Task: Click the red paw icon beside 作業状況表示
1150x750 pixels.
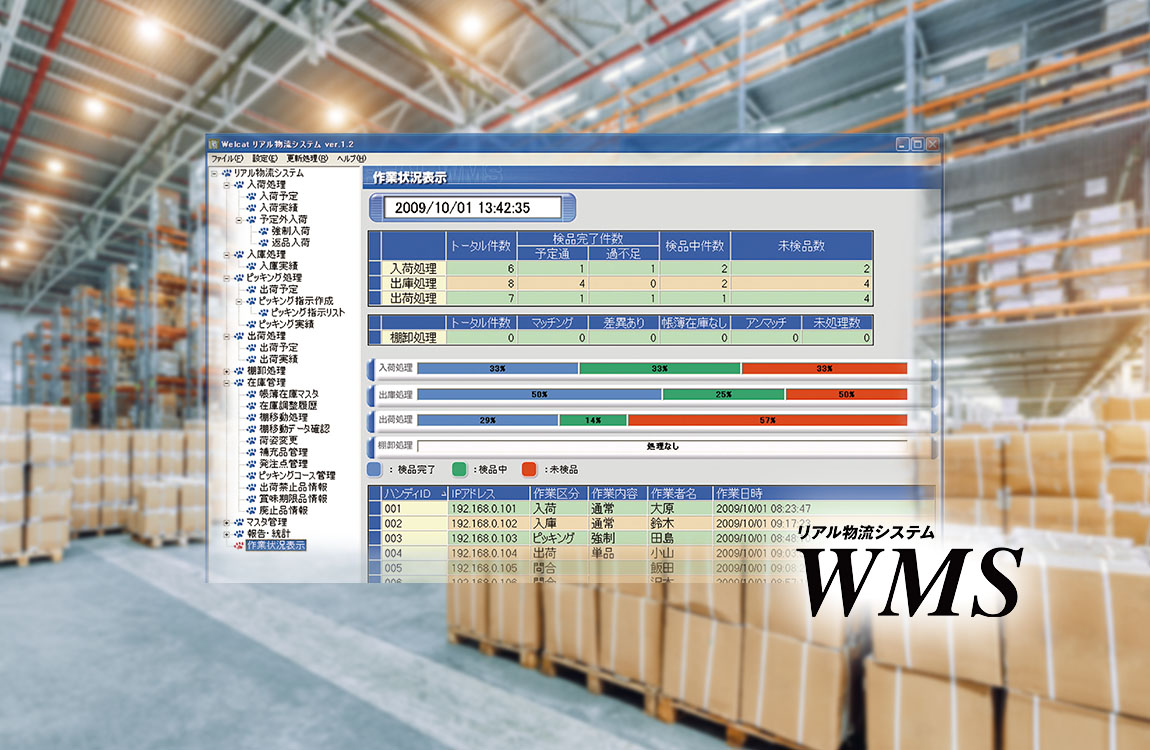Action: (239, 545)
